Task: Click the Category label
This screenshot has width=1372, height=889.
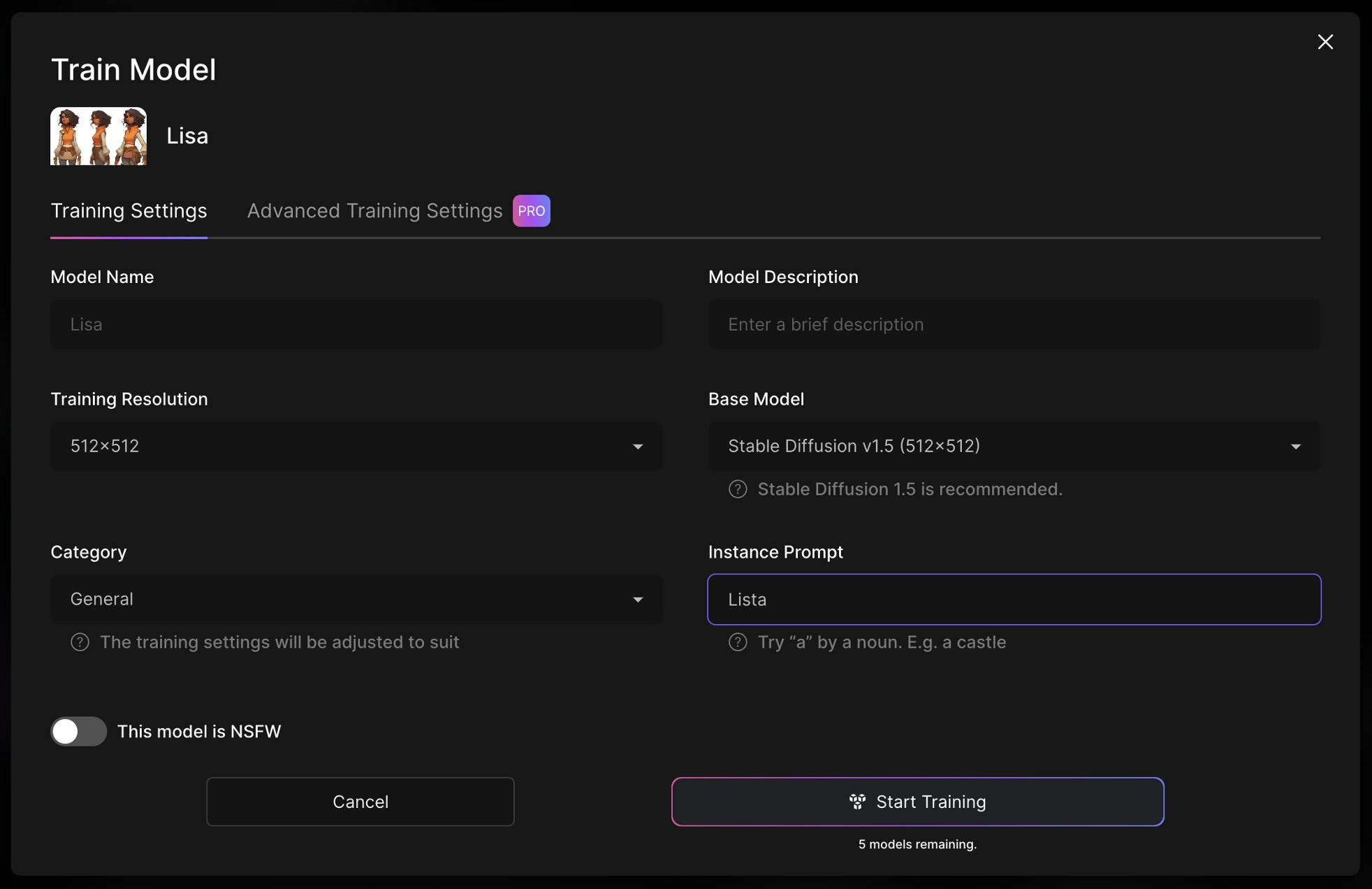Action: pos(89,552)
